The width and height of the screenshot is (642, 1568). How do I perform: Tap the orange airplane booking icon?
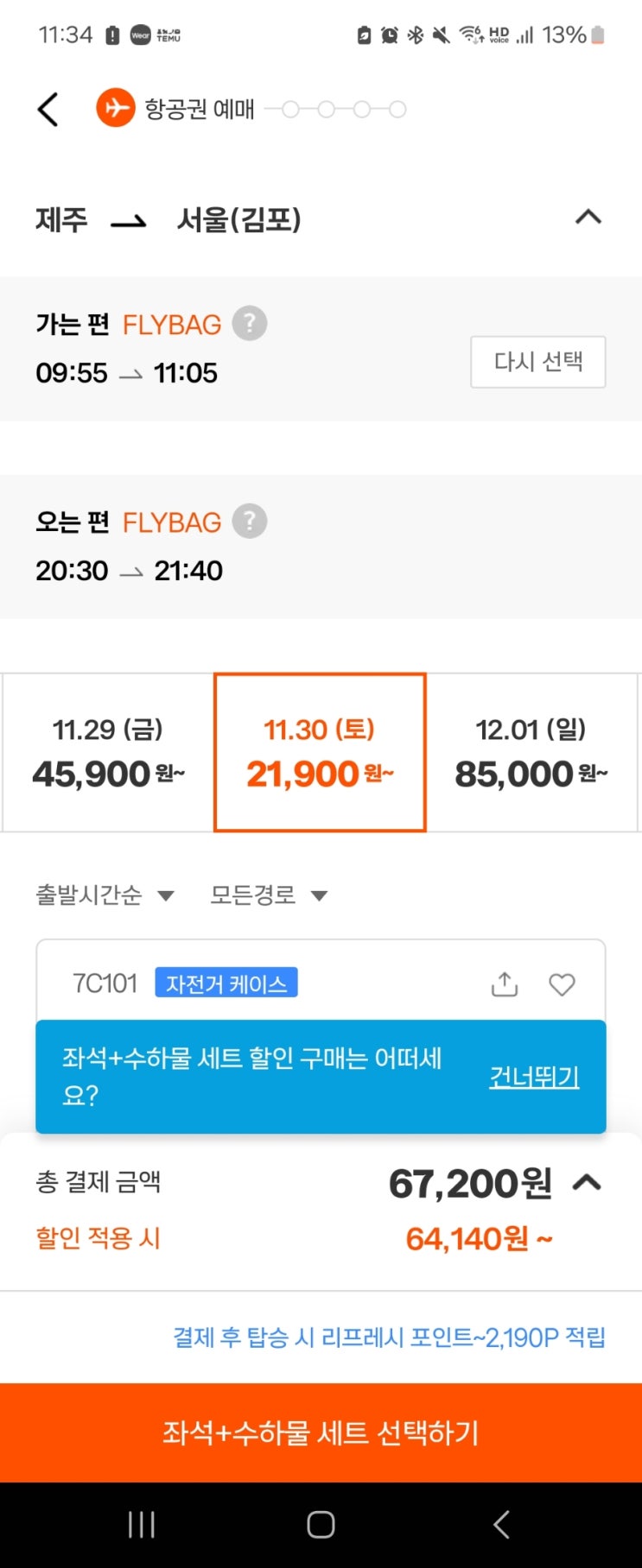[x=115, y=109]
